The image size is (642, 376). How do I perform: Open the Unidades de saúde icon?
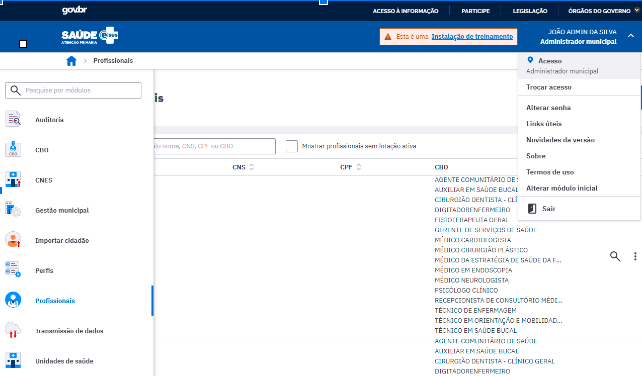click(x=13, y=360)
